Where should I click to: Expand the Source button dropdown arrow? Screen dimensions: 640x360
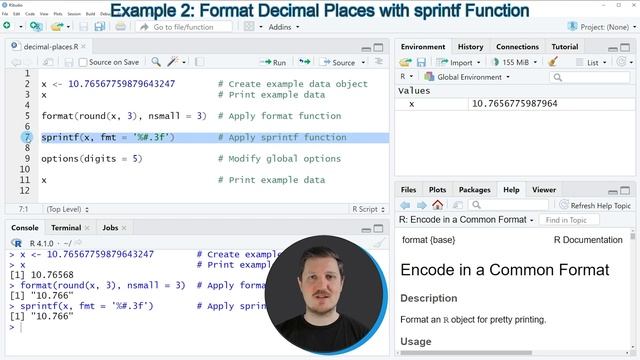coord(363,62)
